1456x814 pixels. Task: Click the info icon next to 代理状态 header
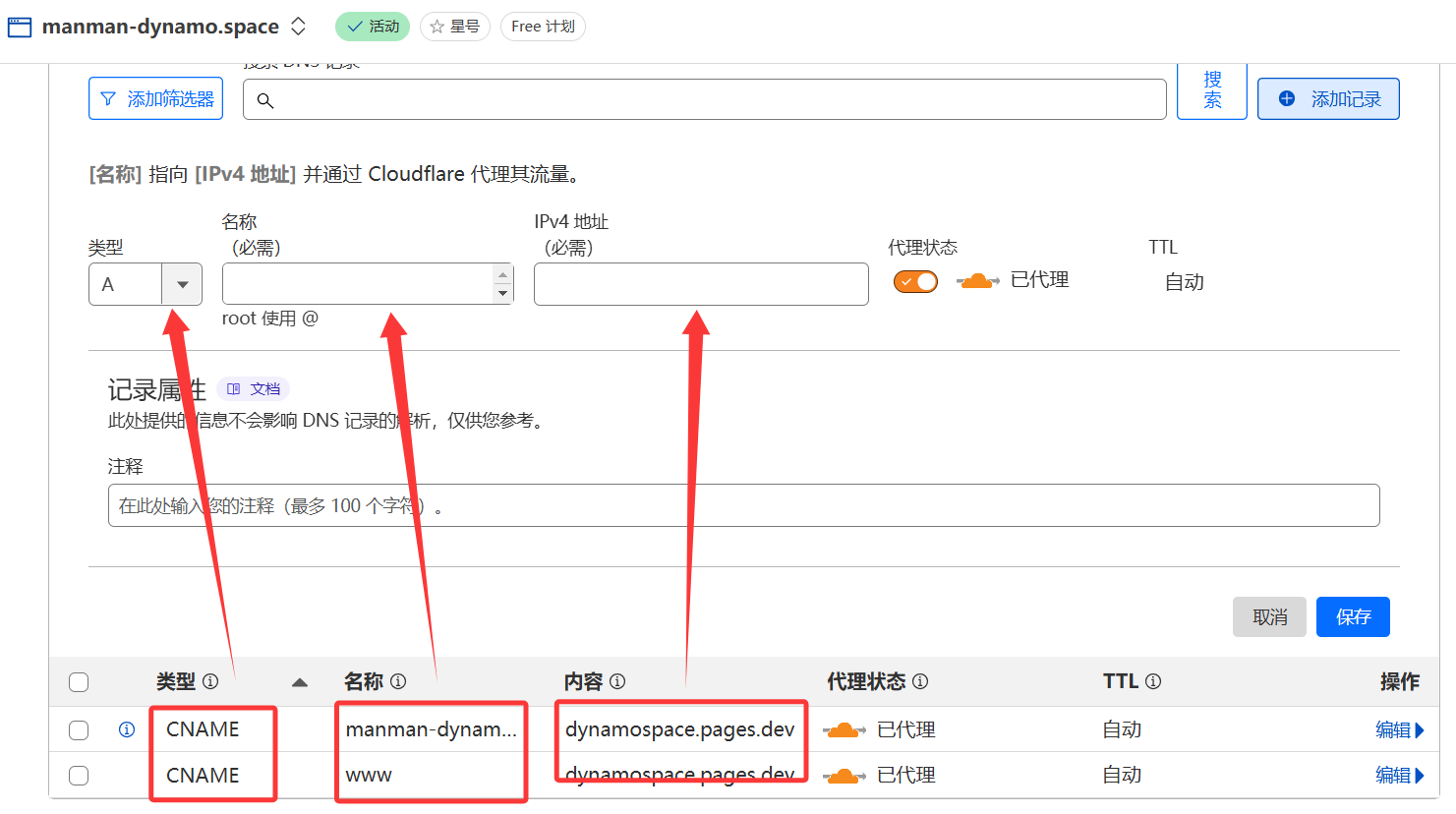920,681
